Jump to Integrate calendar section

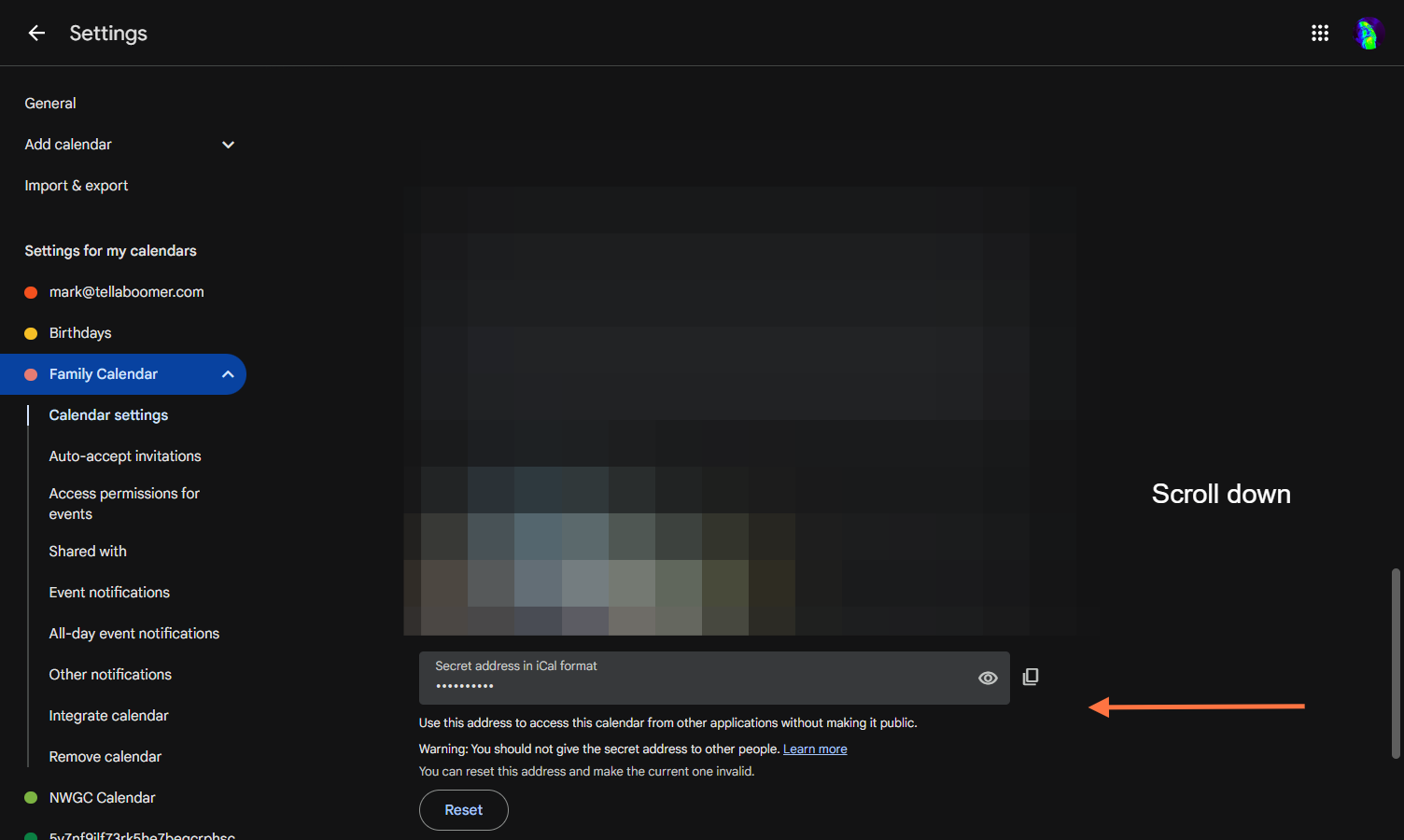108,716
